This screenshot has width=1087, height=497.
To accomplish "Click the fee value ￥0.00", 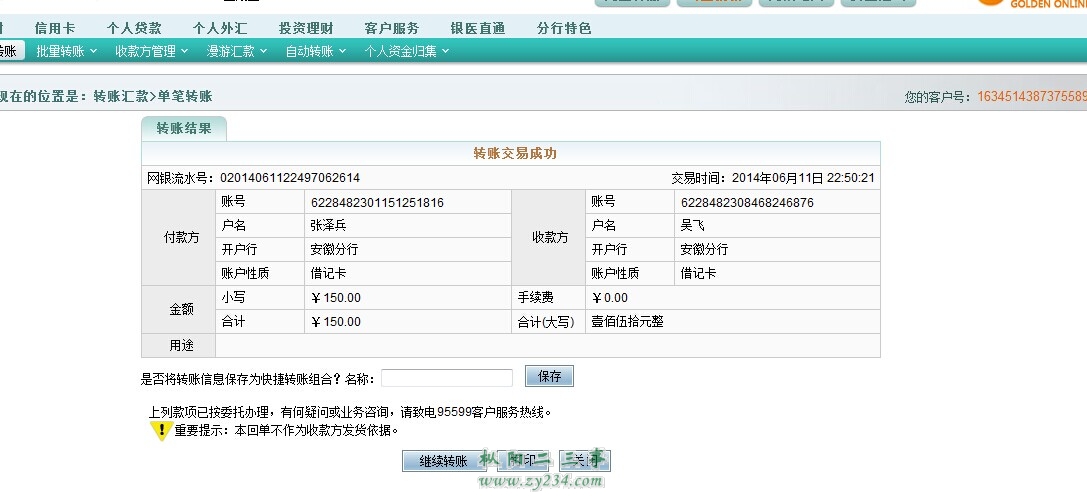I will pos(609,298).
